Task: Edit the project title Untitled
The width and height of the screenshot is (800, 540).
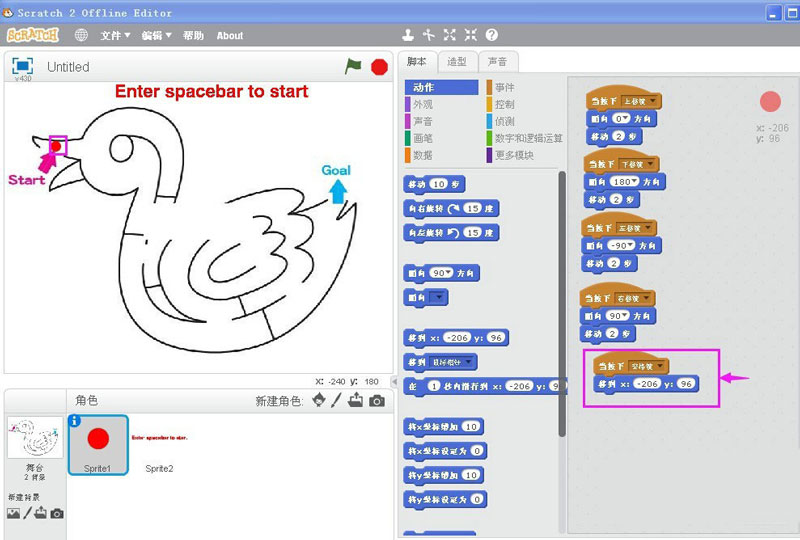Action: click(x=68, y=67)
